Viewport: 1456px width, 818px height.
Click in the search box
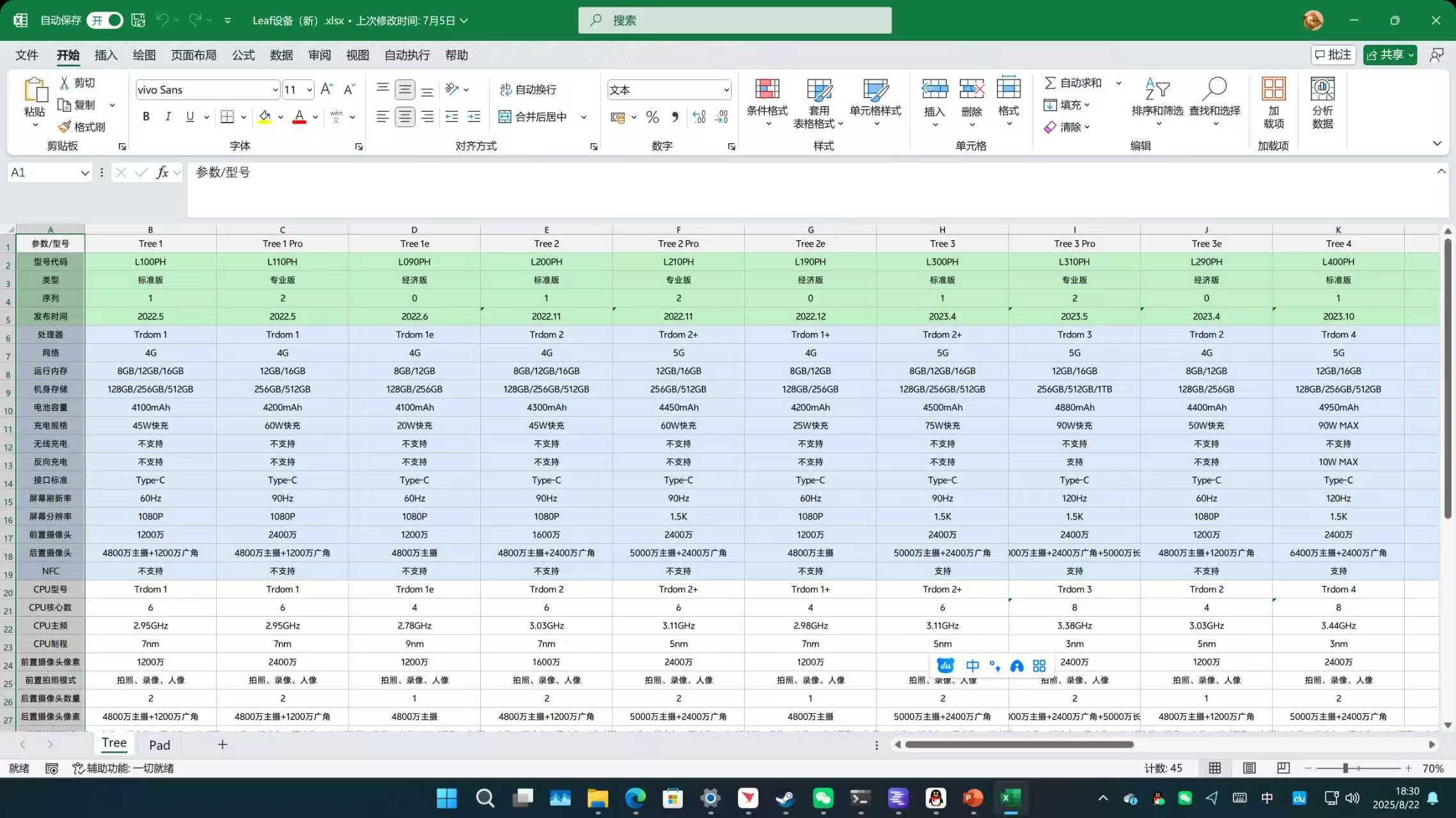click(x=735, y=20)
